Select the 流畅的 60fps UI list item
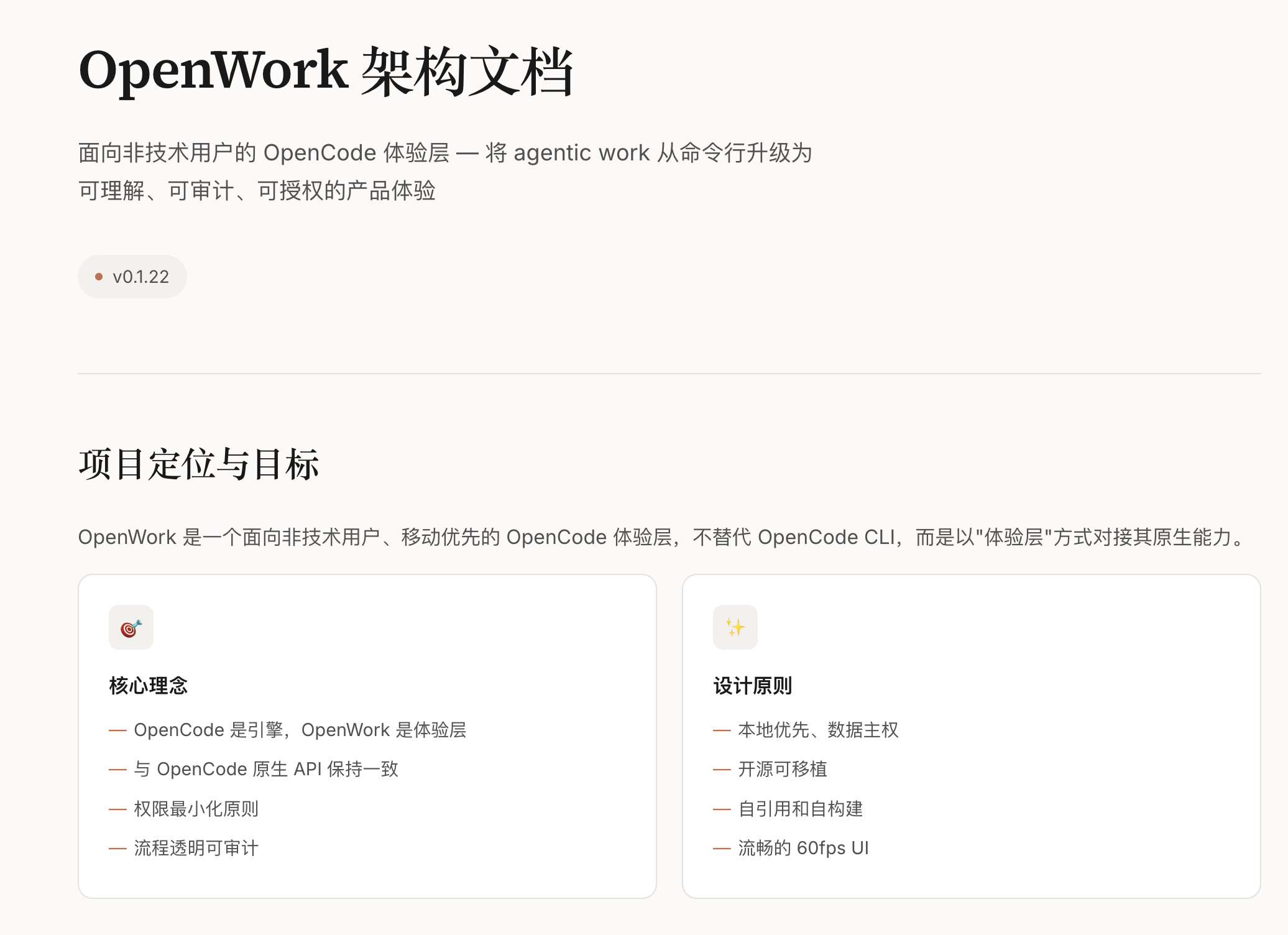Image resolution: width=1288 pixels, height=935 pixels. coord(803,848)
